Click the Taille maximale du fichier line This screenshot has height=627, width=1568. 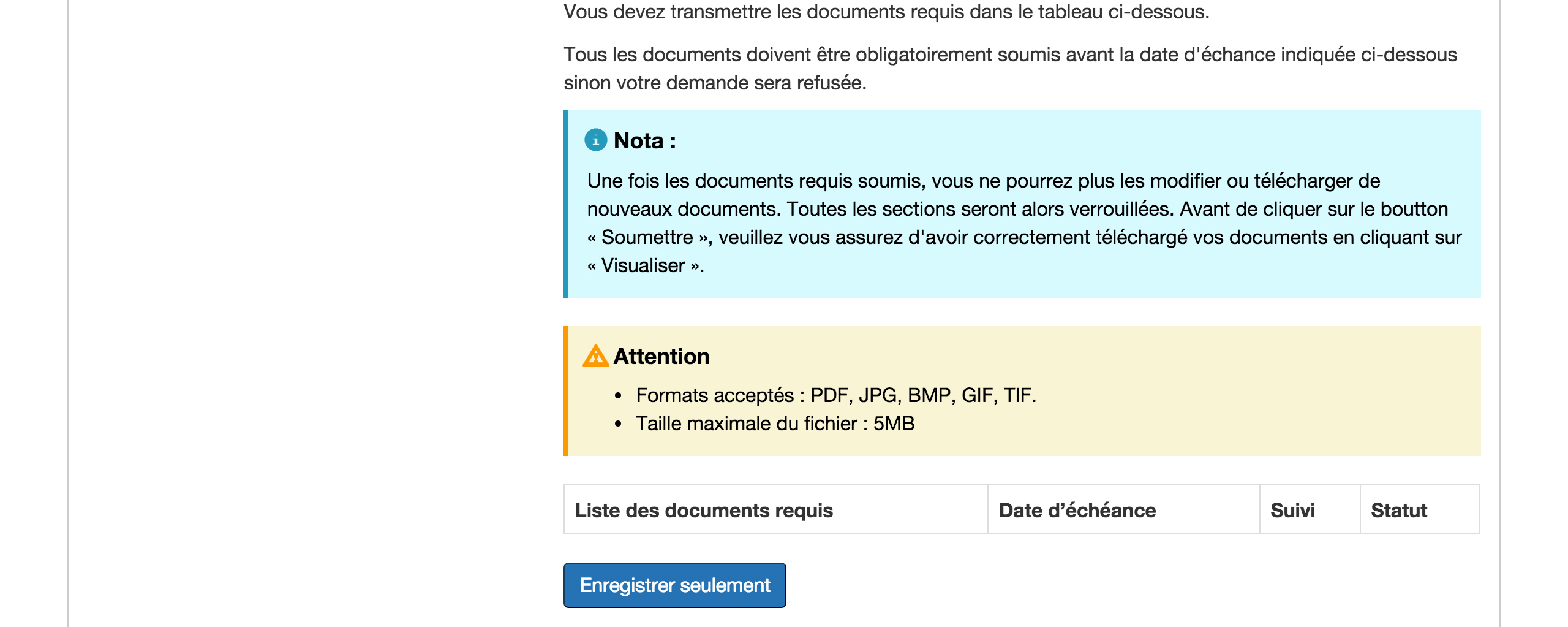775,424
